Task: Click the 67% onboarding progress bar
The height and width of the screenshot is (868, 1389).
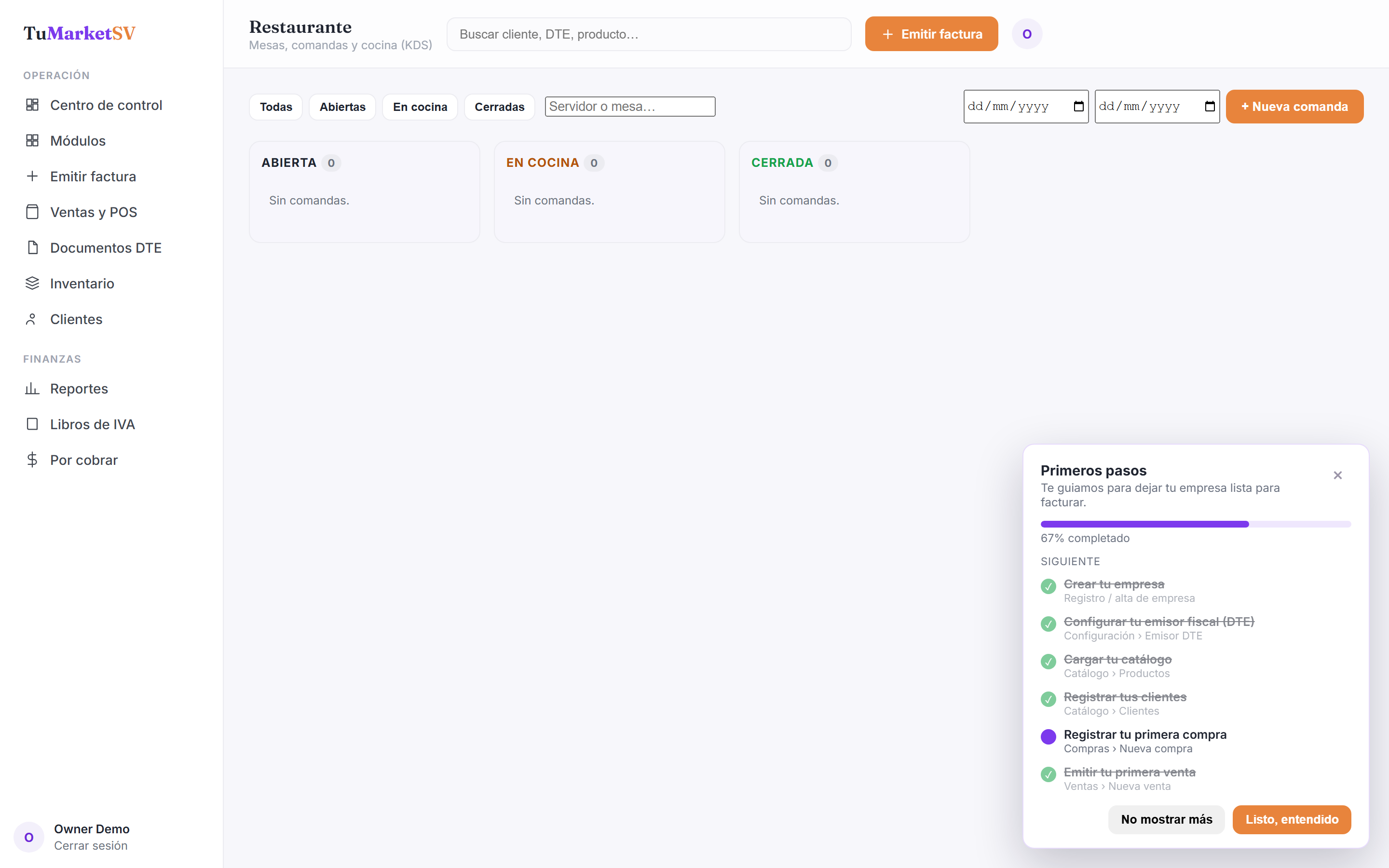Action: 1196,524
